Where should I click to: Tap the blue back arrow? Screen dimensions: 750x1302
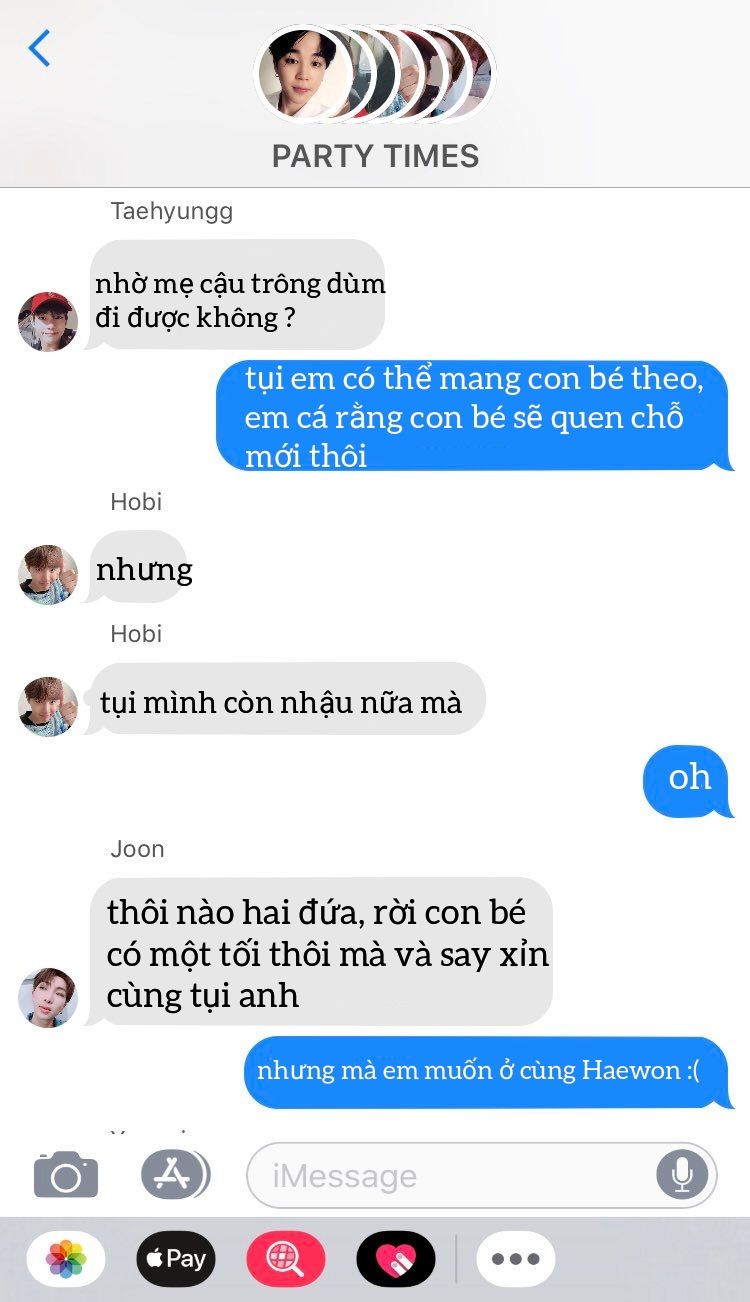[x=39, y=48]
